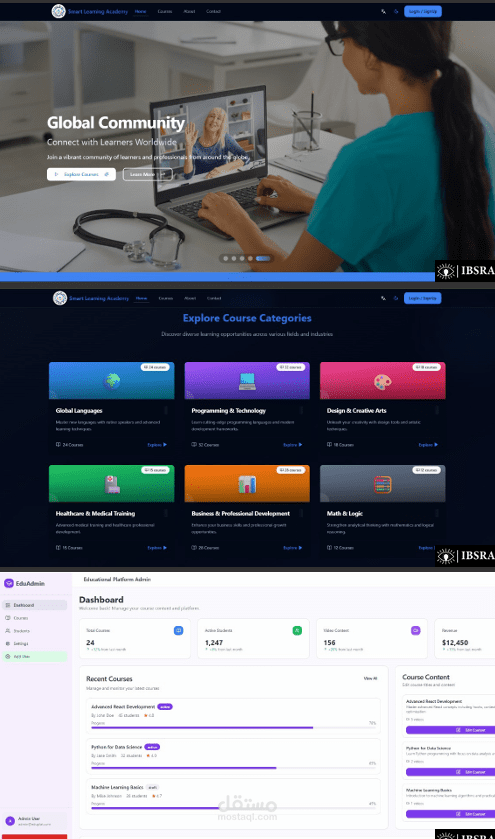
Task: Click the blue Total Courses card icon
Action: pyautogui.click(x=179, y=631)
